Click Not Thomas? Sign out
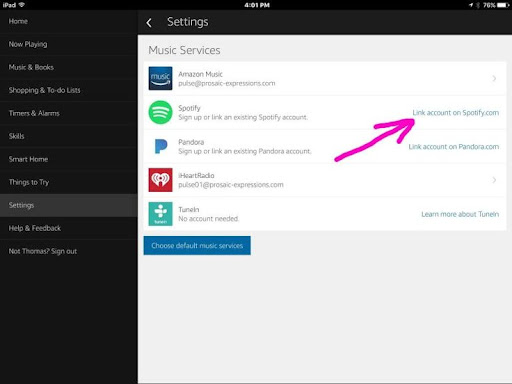The height and width of the screenshot is (384, 512). pyautogui.click(x=69, y=251)
